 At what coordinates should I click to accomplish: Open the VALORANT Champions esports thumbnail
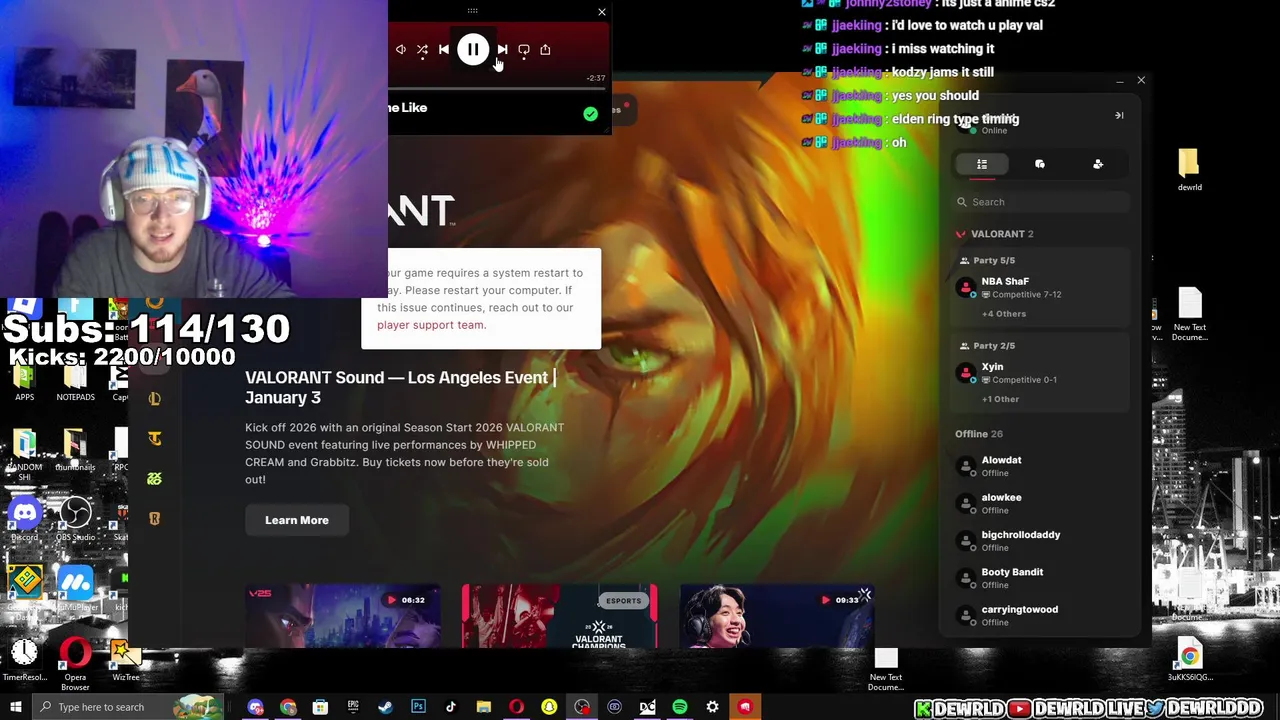click(x=560, y=617)
